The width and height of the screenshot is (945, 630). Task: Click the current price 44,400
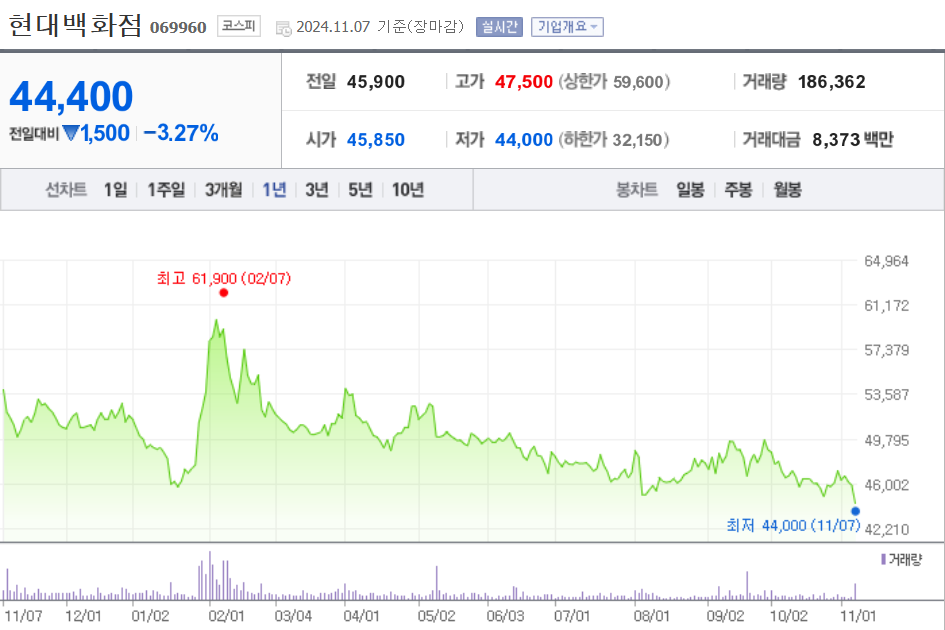[71, 96]
